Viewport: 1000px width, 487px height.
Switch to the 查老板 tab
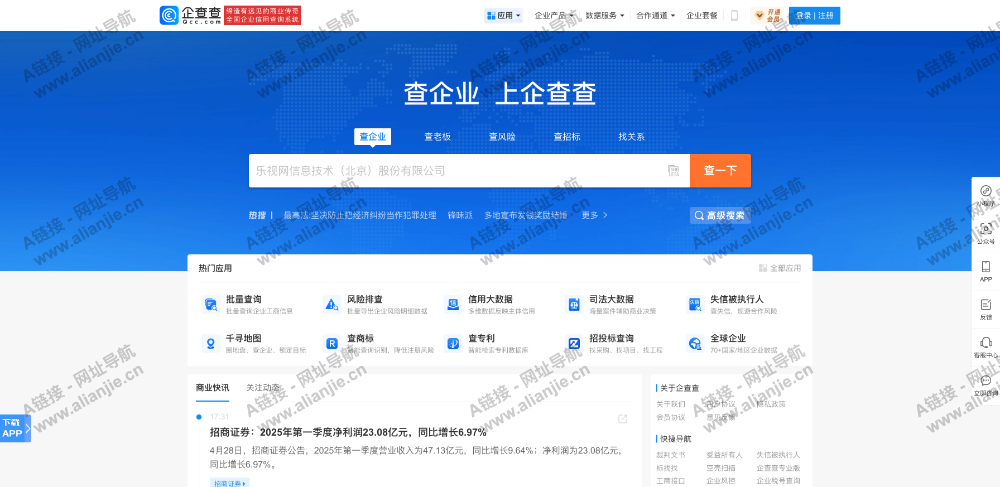[438, 136]
